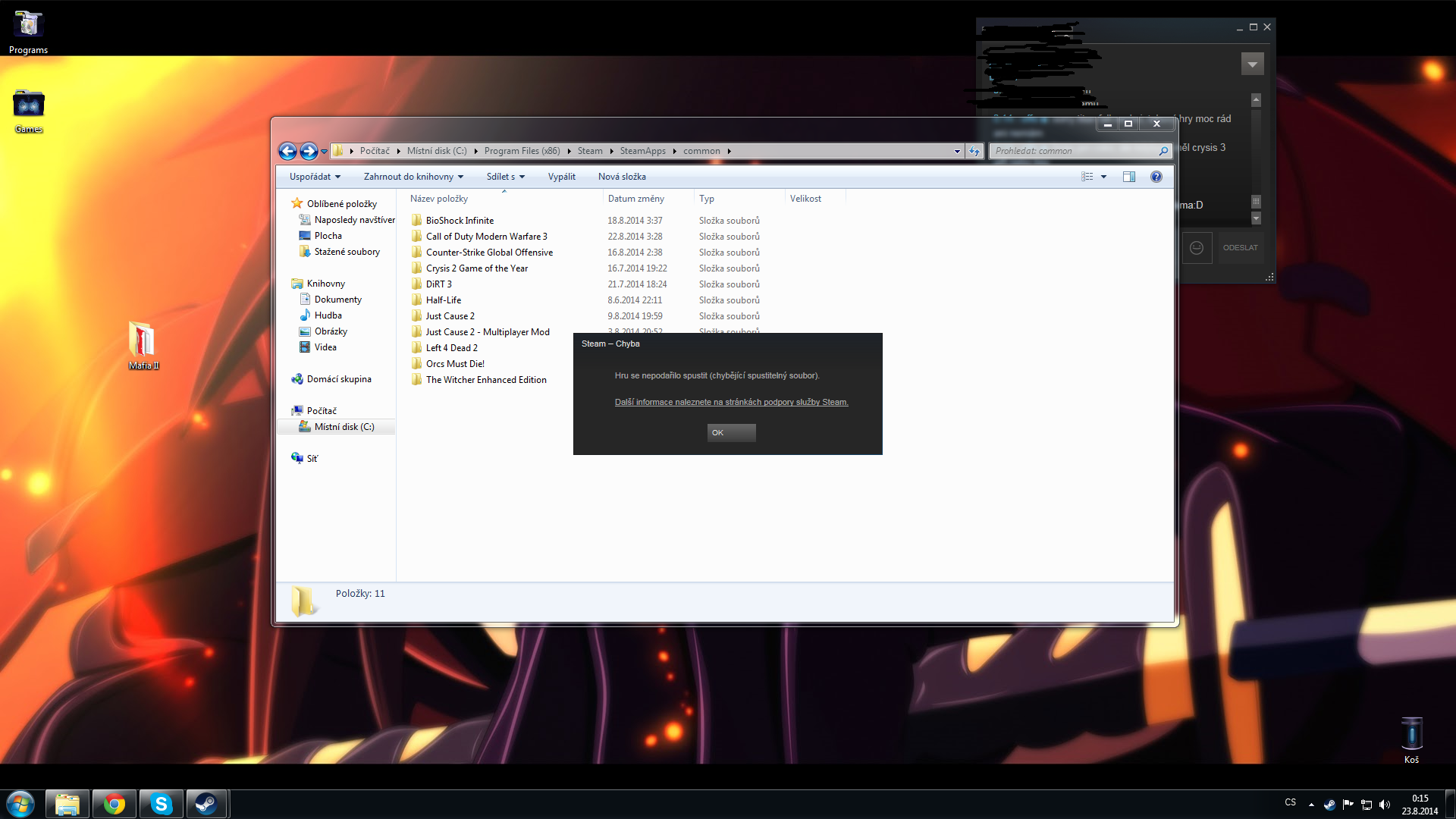The height and width of the screenshot is (819, 1456).
Task: Click Program Files (x86) breadcrumb
Action: [522, 151]
